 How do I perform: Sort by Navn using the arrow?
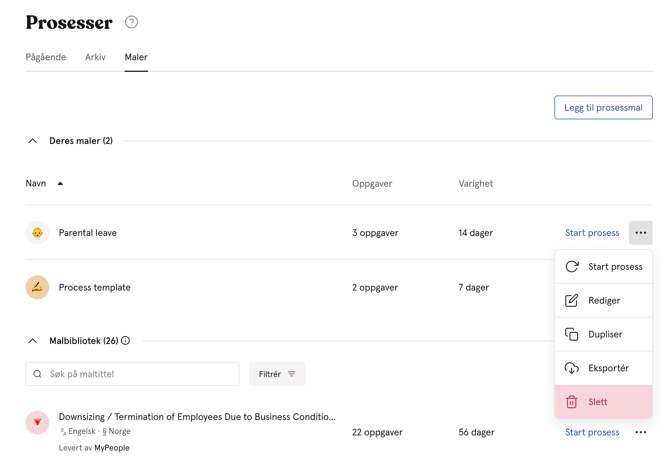[60, 184]
